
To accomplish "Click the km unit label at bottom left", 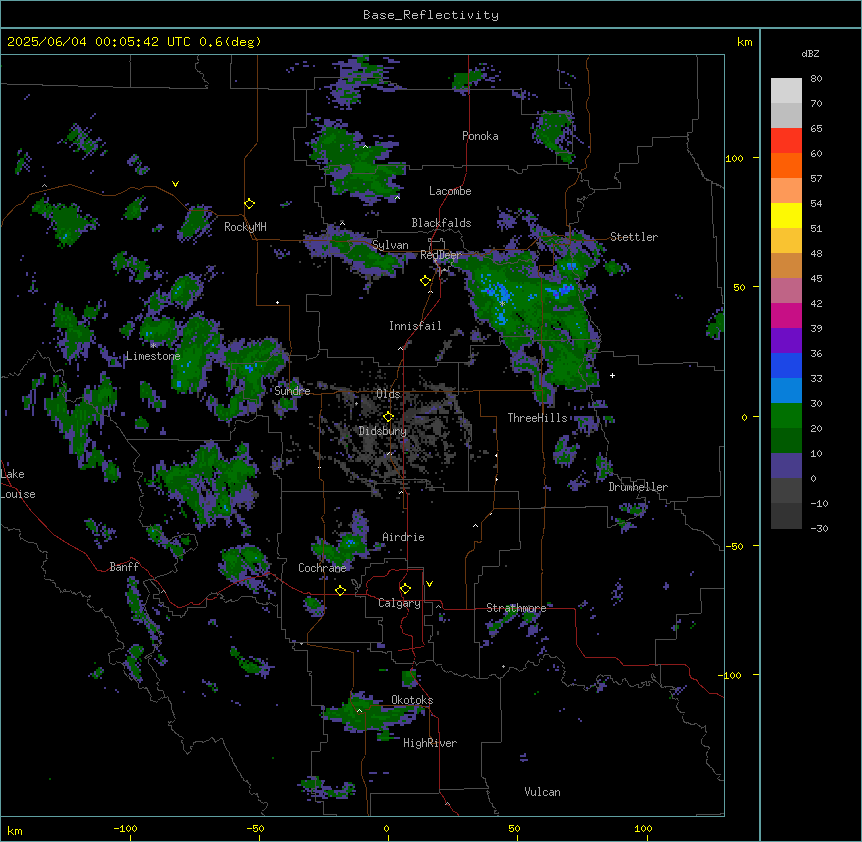I will click(15, 830).
